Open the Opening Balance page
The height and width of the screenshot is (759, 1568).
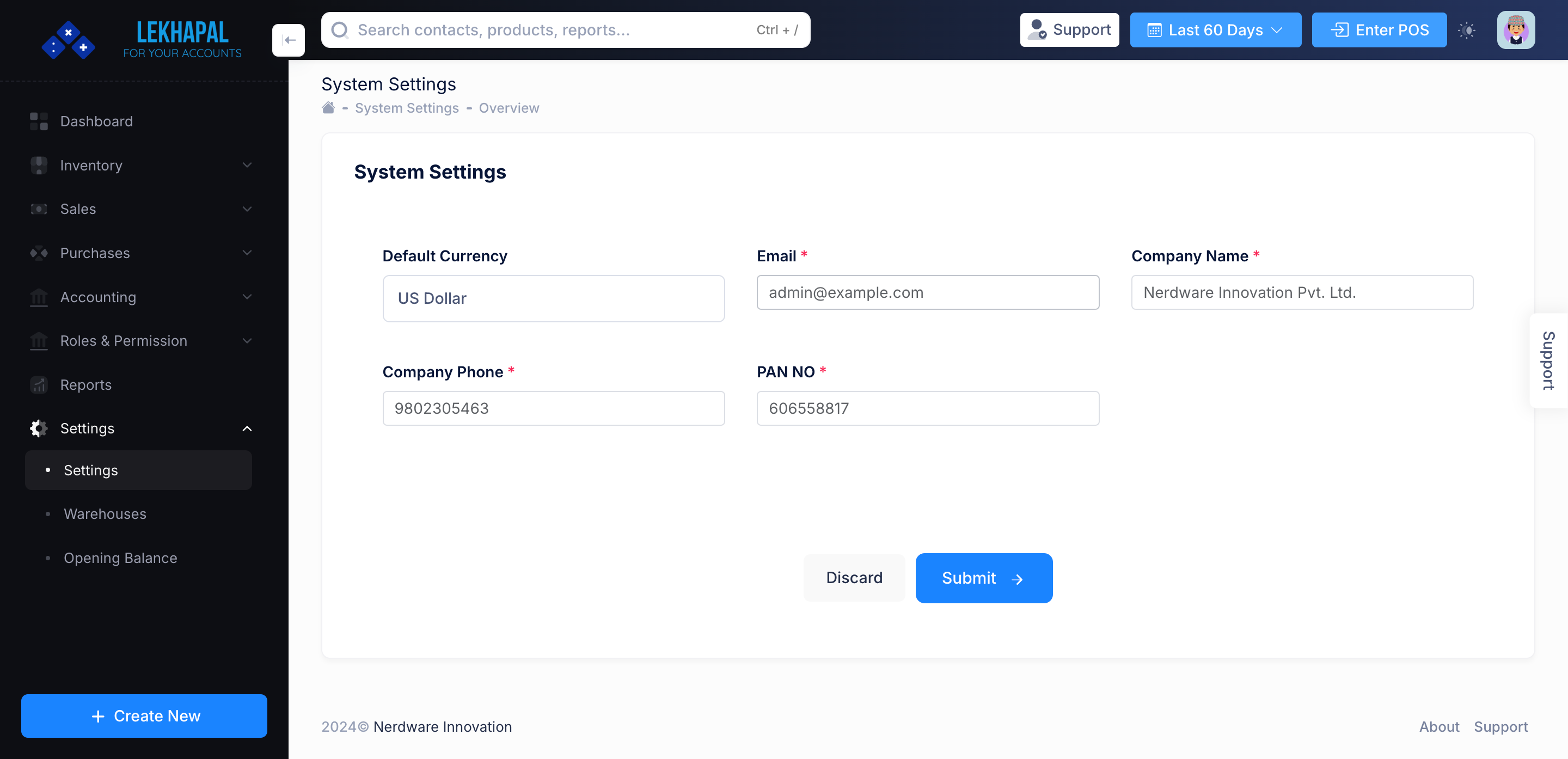pos(120,558)
